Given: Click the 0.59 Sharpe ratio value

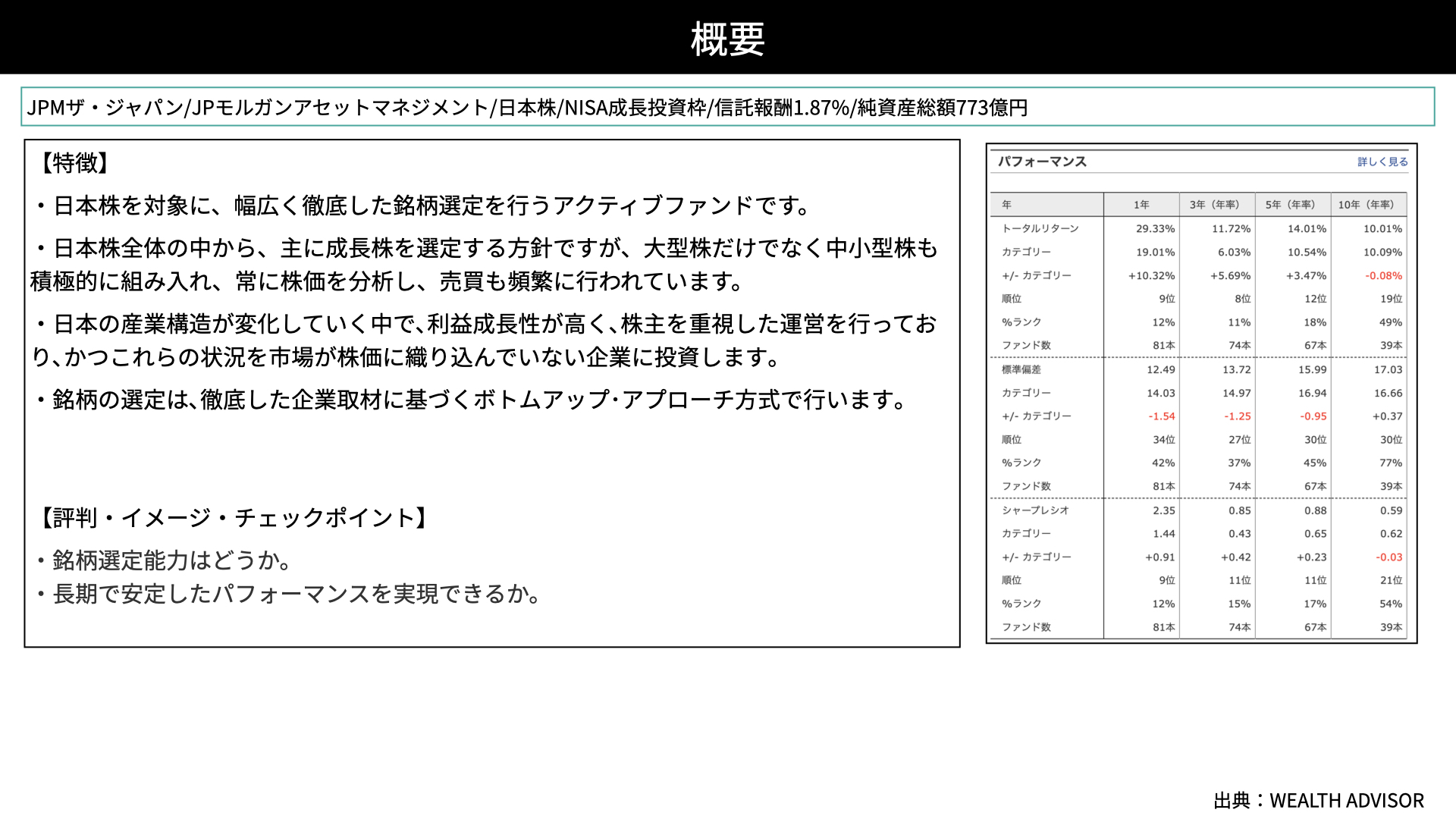Looking at the screenshot, I should click(1391, 510).
